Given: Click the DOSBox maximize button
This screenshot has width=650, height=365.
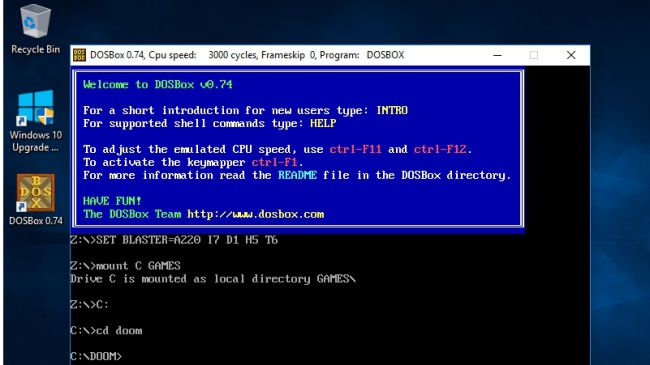Looking at the screenshot, I should (534, 55).
